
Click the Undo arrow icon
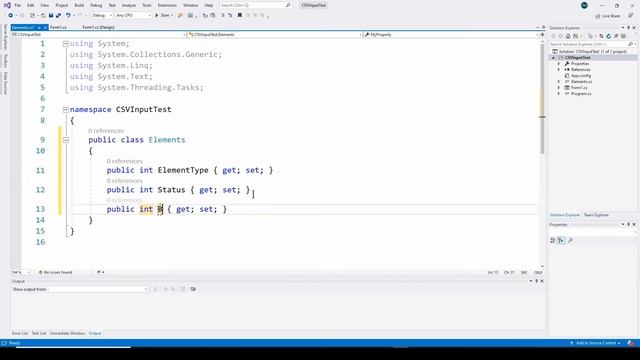coord(68,16)
